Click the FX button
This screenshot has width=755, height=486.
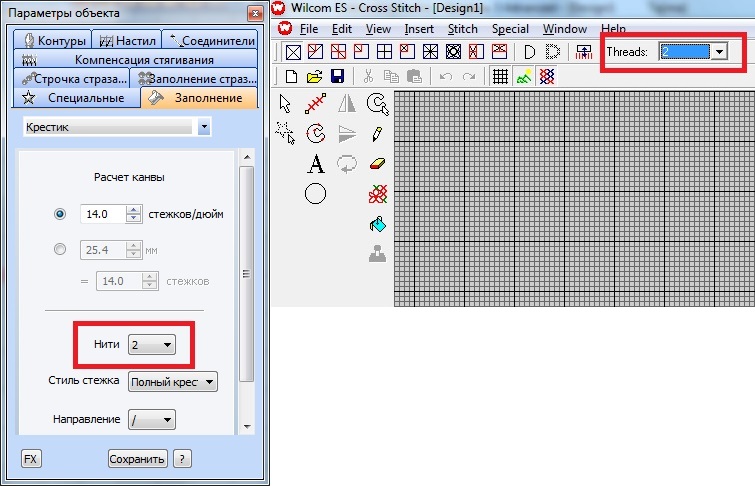pos(31,459)
